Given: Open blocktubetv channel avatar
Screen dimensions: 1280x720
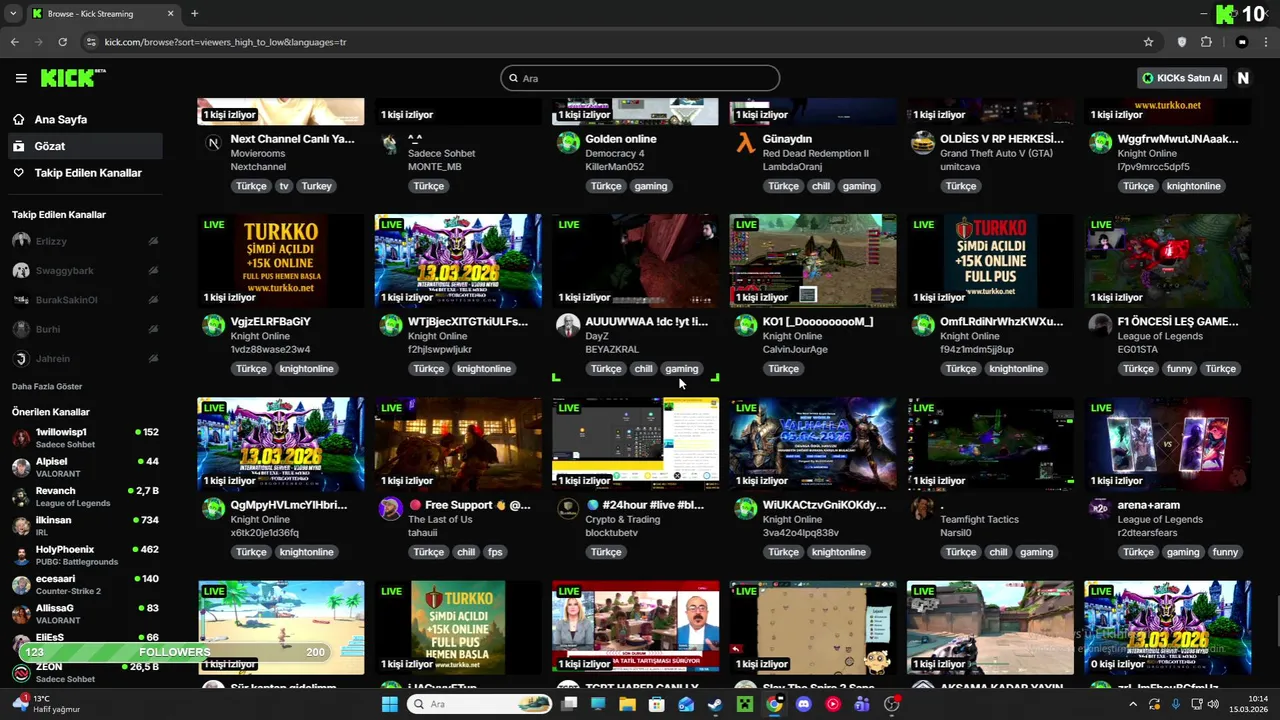Looking at the screenshot, I should [568, 508].
